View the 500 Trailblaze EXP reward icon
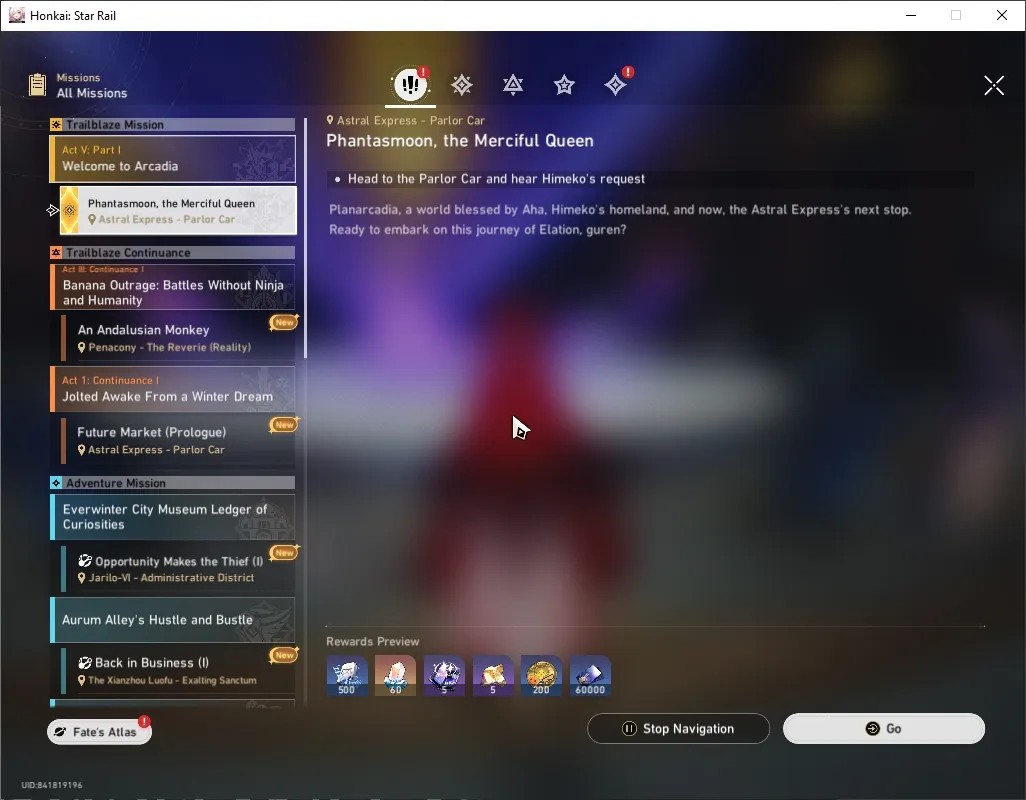The image size is (1026, 800). pos(347,676)
